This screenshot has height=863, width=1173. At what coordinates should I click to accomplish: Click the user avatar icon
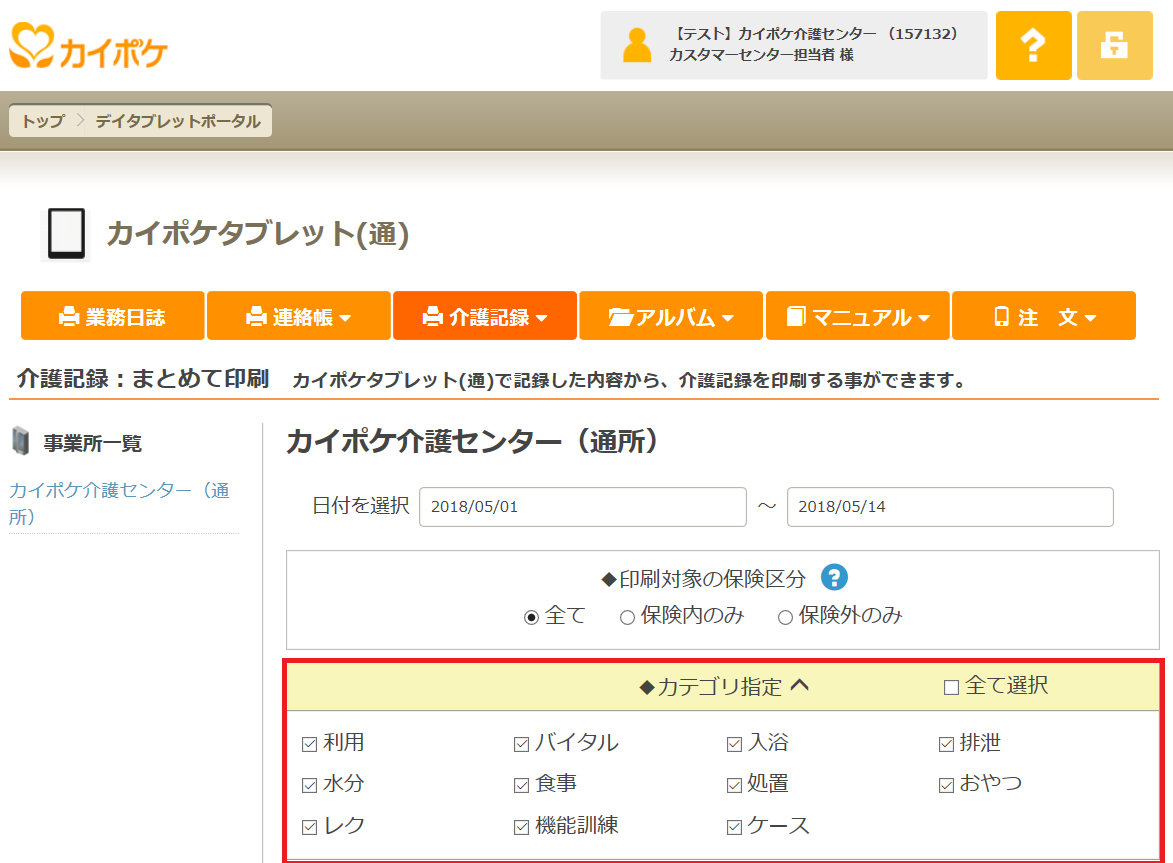[x=637, y=46]
